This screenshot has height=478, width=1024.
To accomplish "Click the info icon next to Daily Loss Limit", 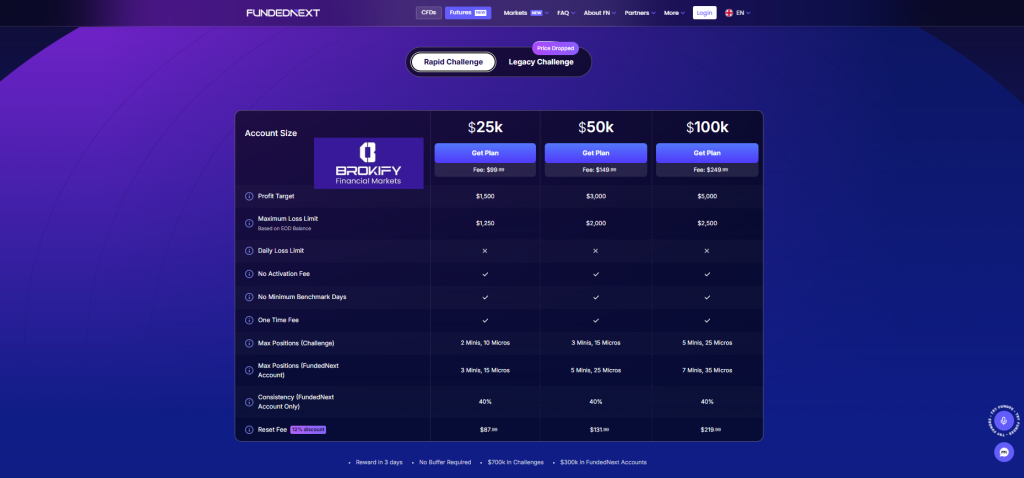I will pos(250,250).
